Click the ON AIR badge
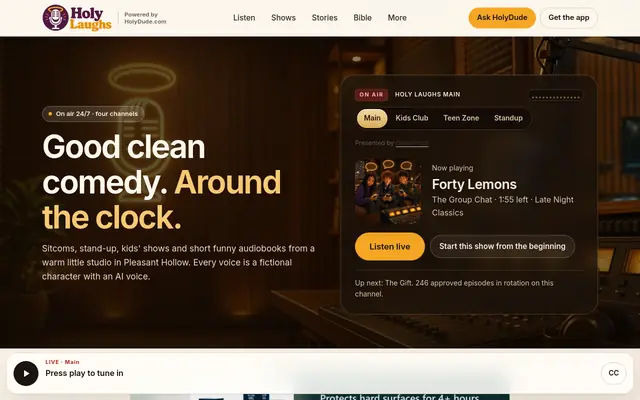Screen dimensions: 640x400 [371, 95]
